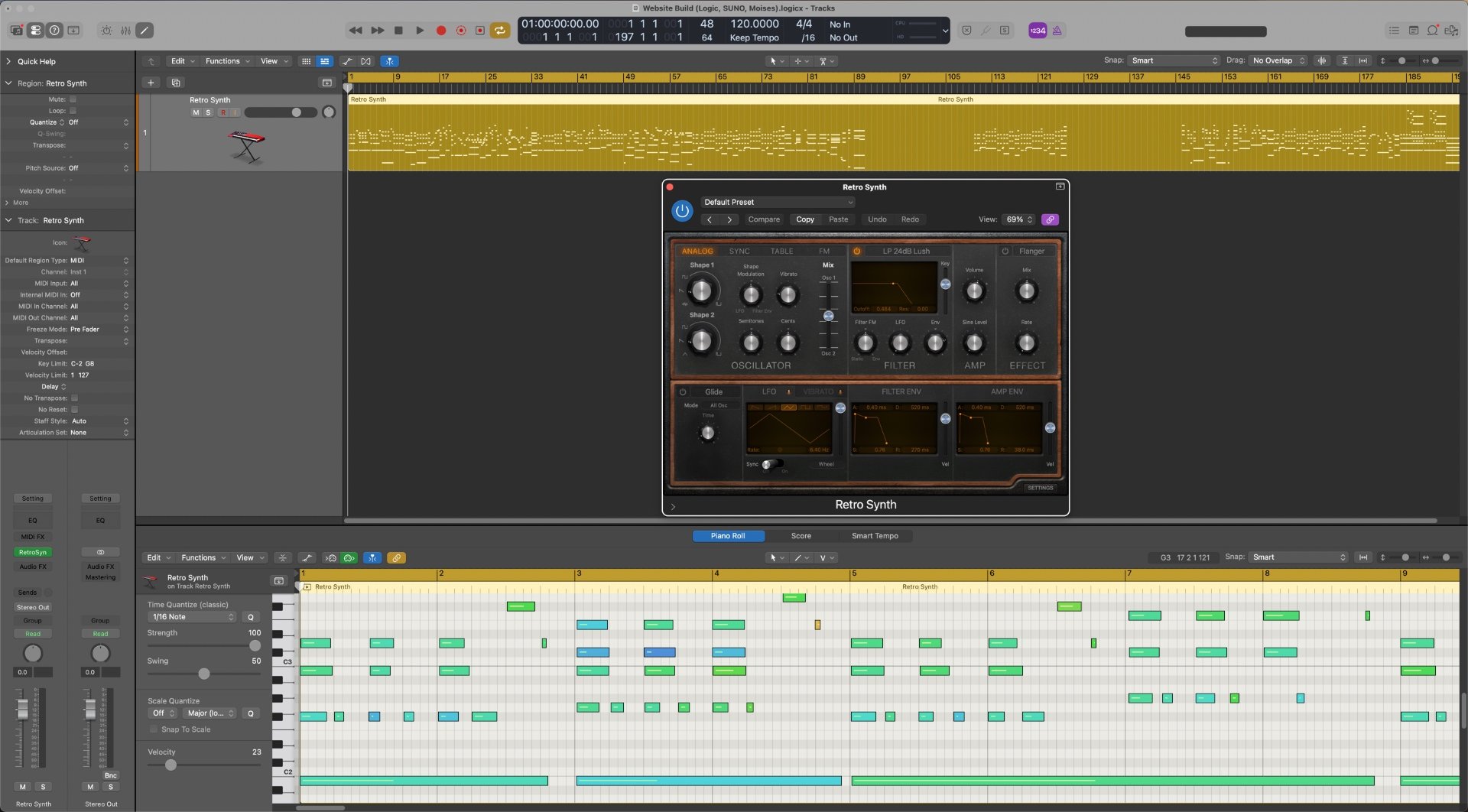Click the Fast Forward transport button
The width and height of the screenshot is (1468, 812).
tap(378, 31)
